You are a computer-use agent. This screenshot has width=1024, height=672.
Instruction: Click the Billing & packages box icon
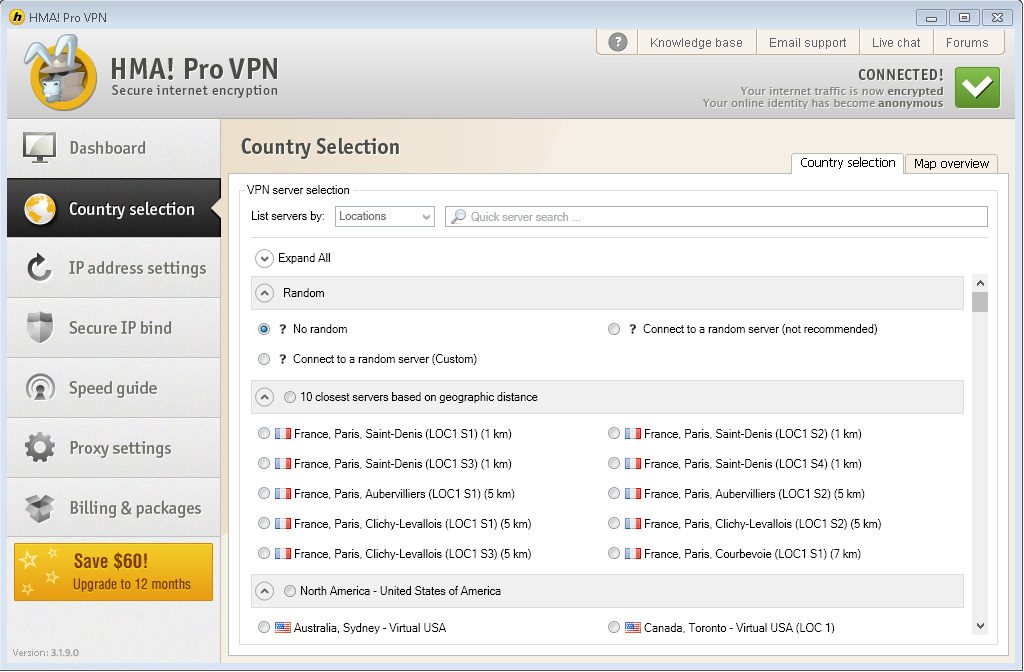click(40, 508)
